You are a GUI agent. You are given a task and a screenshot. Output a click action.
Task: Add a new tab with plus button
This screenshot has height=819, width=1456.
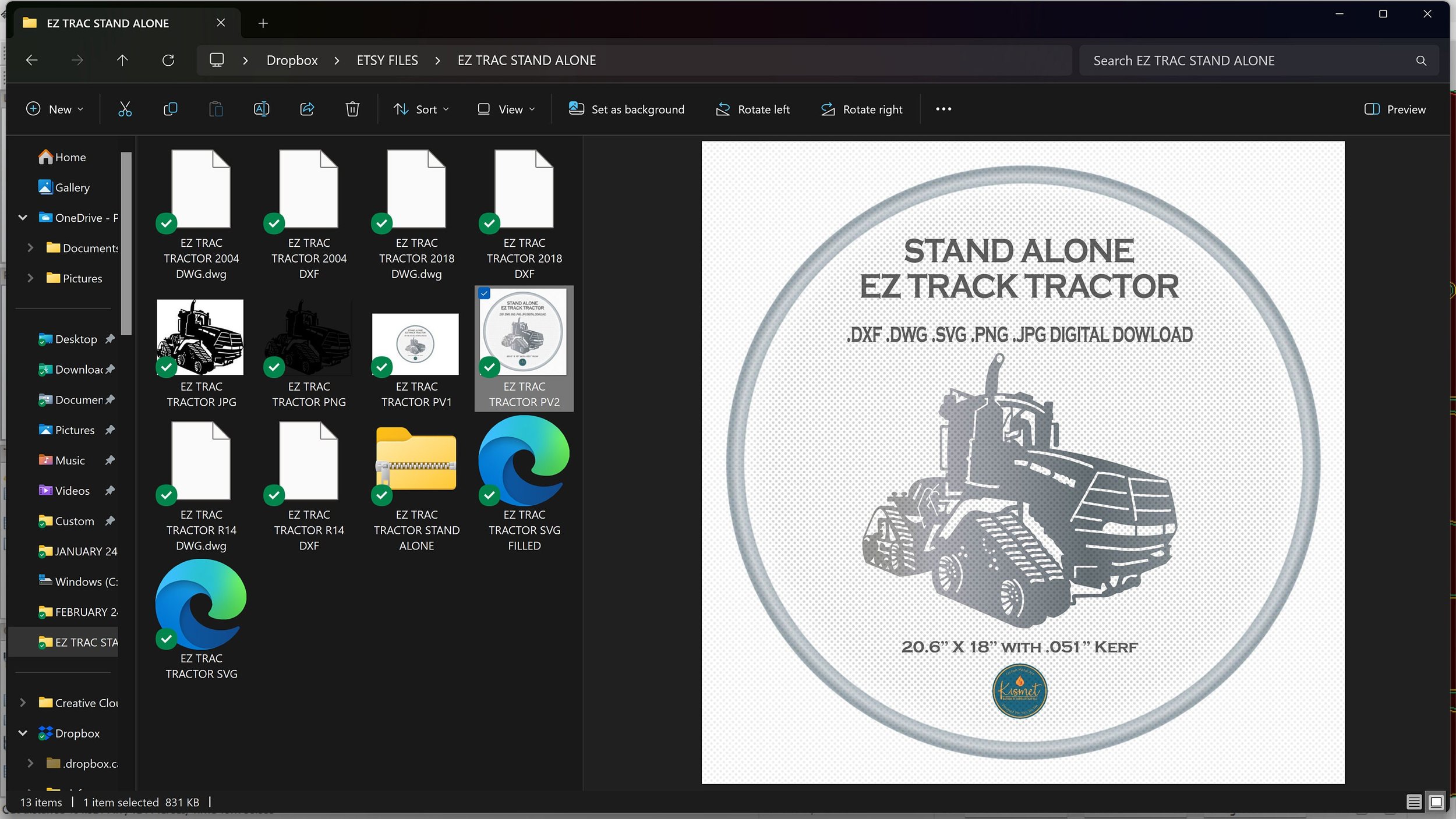(263, 23)
